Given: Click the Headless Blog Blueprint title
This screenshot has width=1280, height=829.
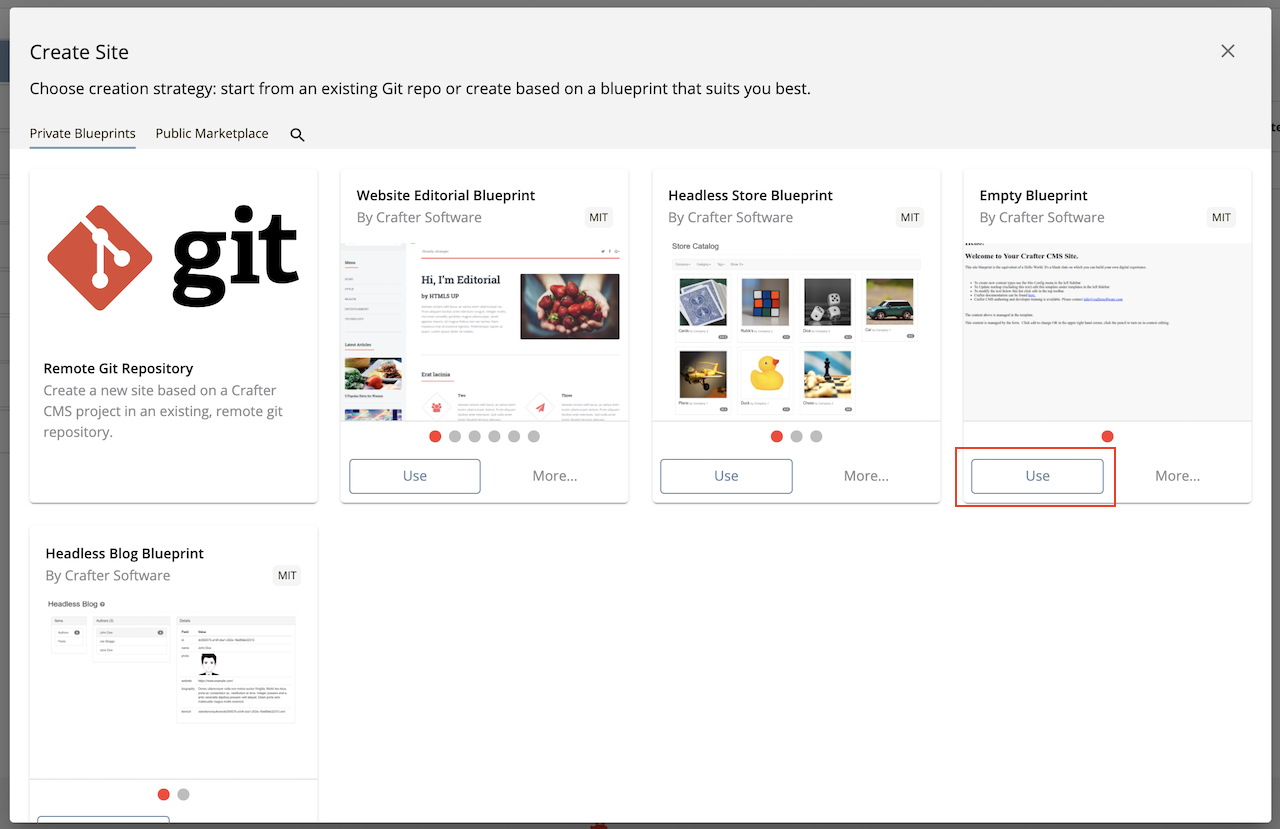Looking at the screenshot, I should coord(125,553).
